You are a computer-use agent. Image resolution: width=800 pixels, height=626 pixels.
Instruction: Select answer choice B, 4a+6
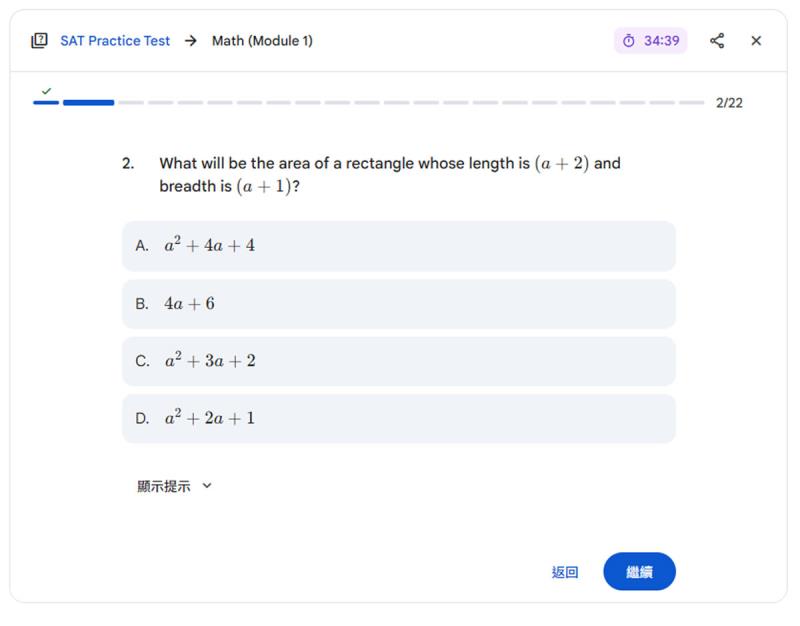400,303
